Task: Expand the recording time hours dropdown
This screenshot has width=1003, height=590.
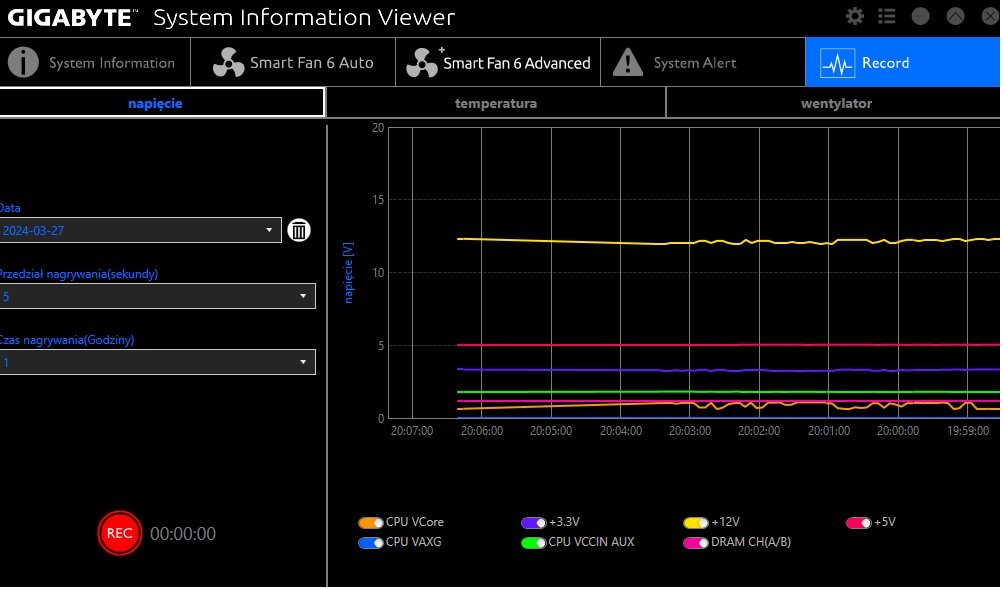Action: [x=157, y=362]
